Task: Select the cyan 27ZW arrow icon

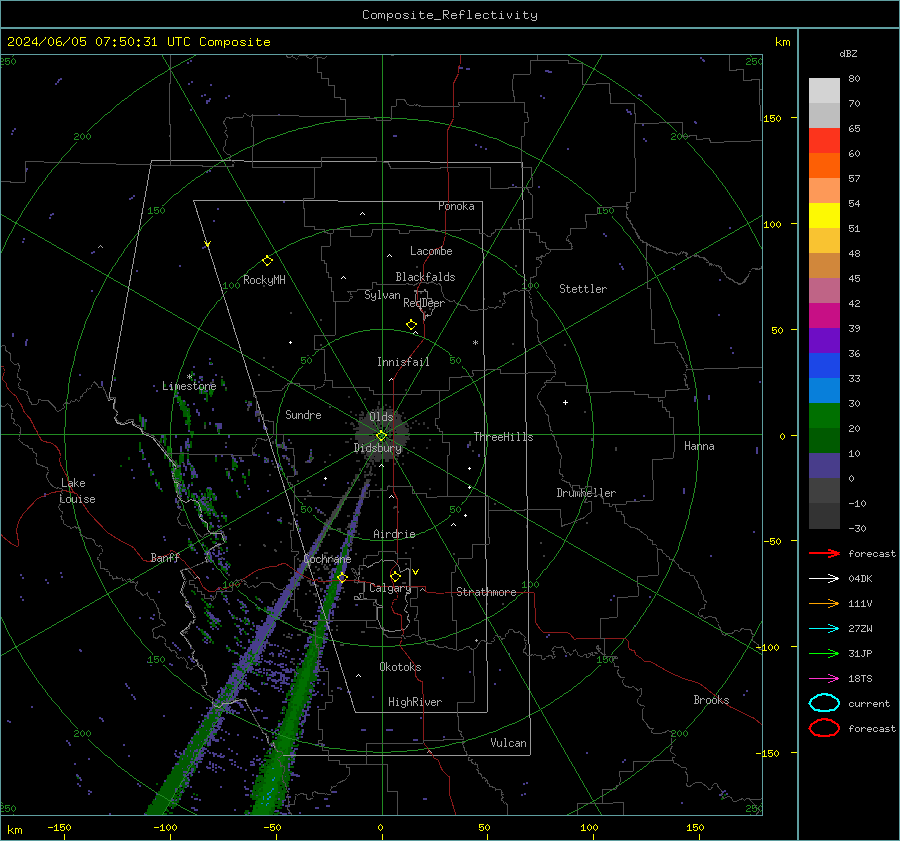Action: point(824,629)
